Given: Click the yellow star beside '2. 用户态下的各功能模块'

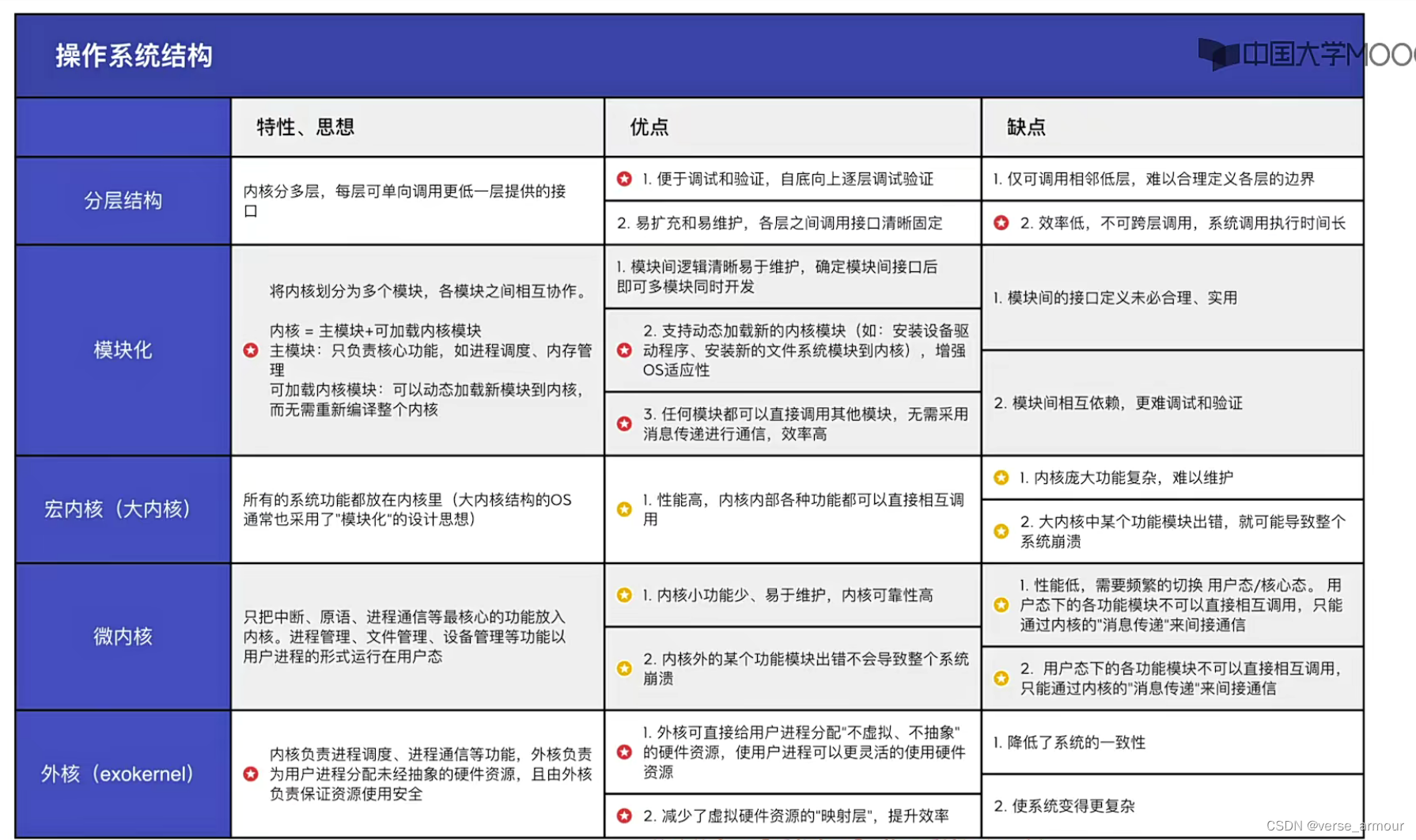Looking at the screenshot, I should (1001, 679).
